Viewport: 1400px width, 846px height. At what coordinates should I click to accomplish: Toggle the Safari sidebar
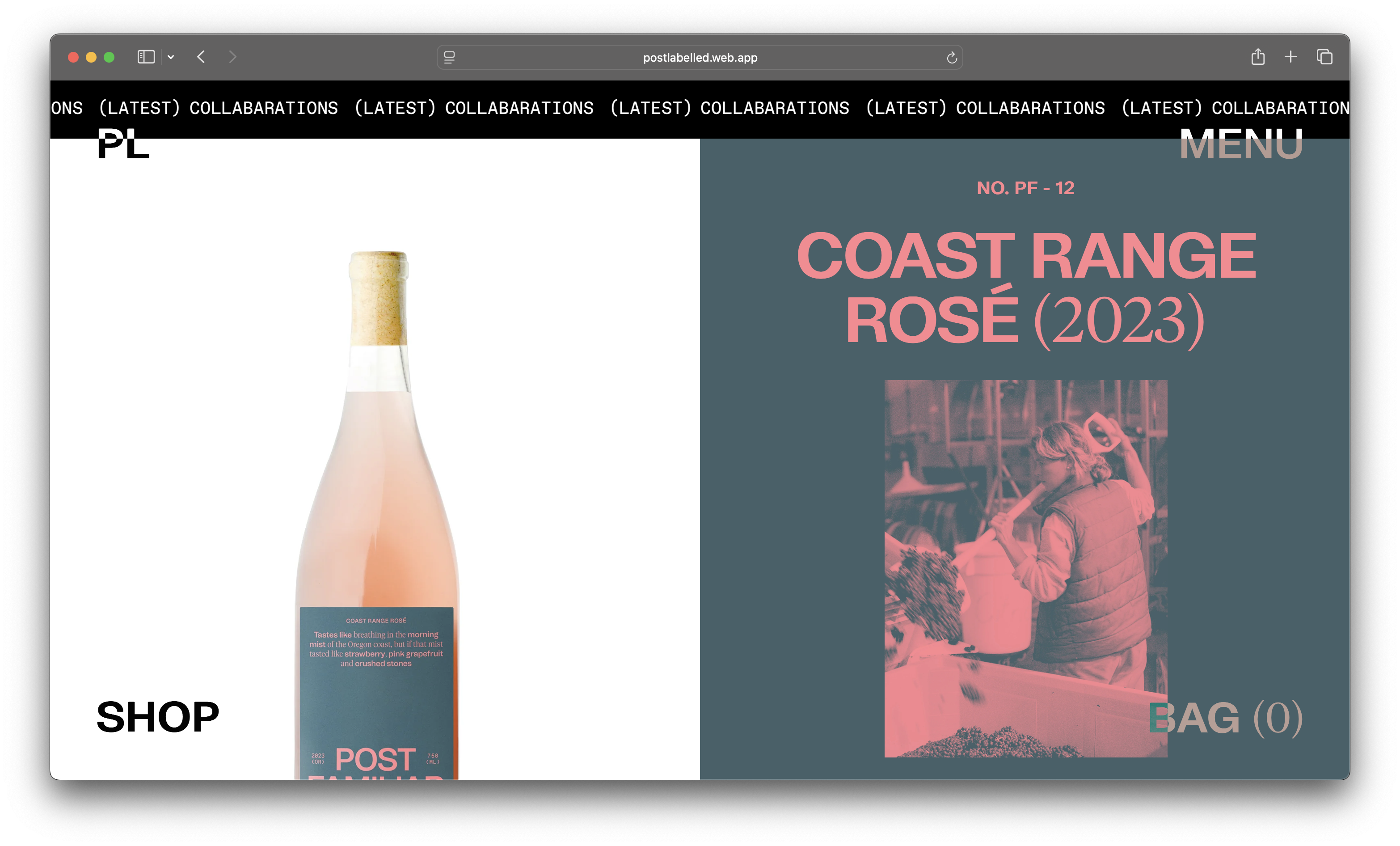tap(146, 57)
